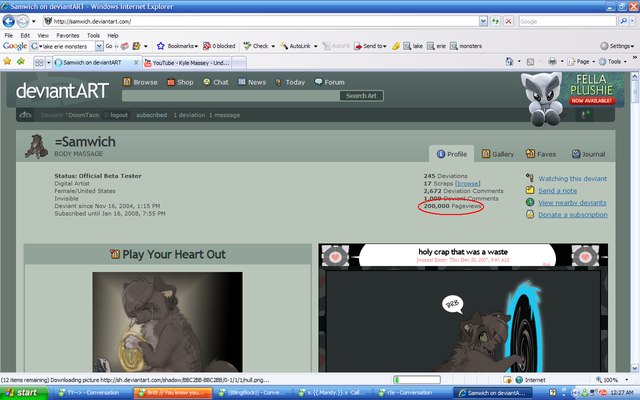
Task: Open the Page command dropdown
Action: [582, 62]
